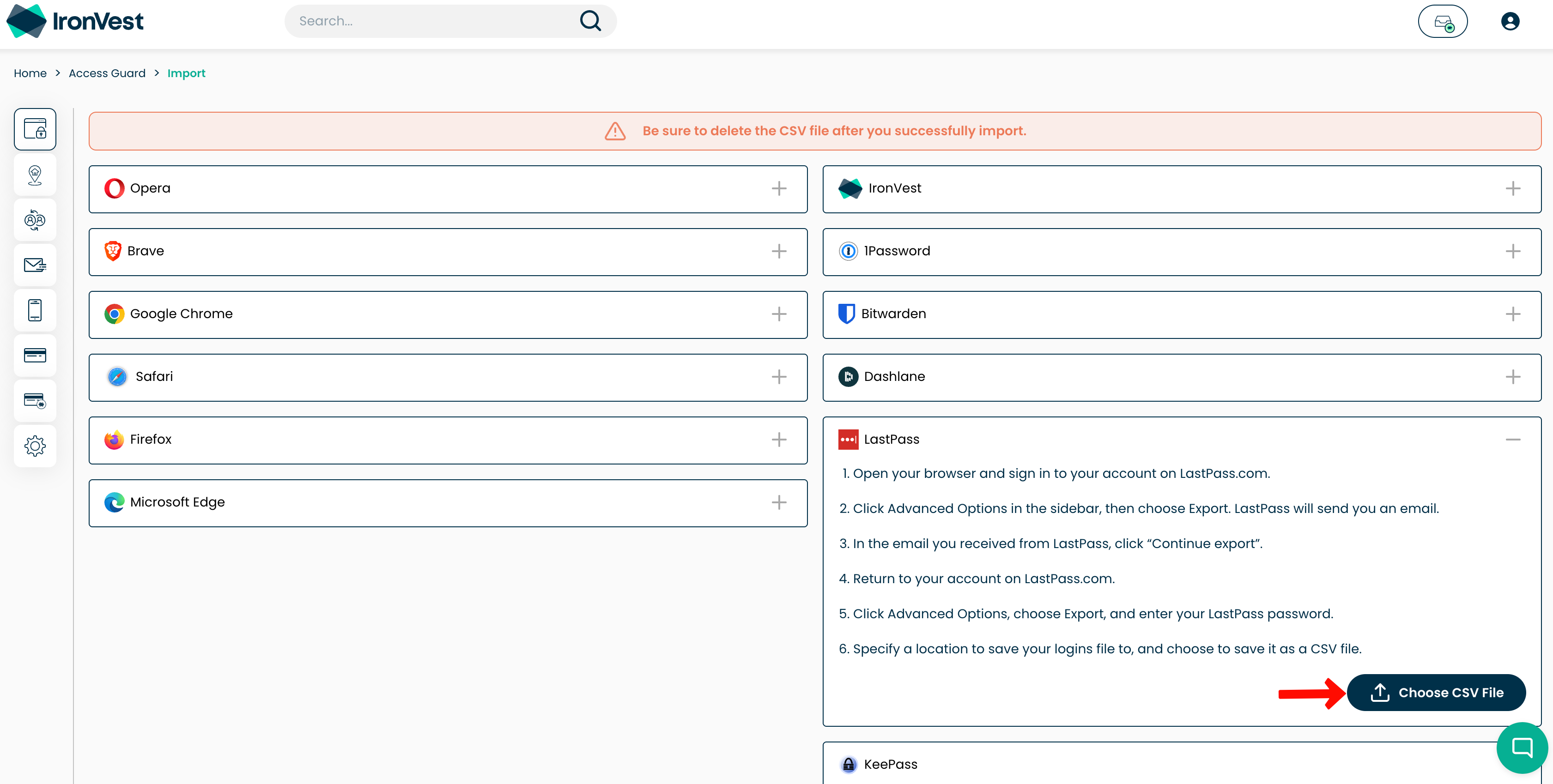Image resolution: width=1553 pixels, height=784 pixels.
Task: Click the Bitwarden shield logo
Action: pyautogui.click(x=846, y=314)
